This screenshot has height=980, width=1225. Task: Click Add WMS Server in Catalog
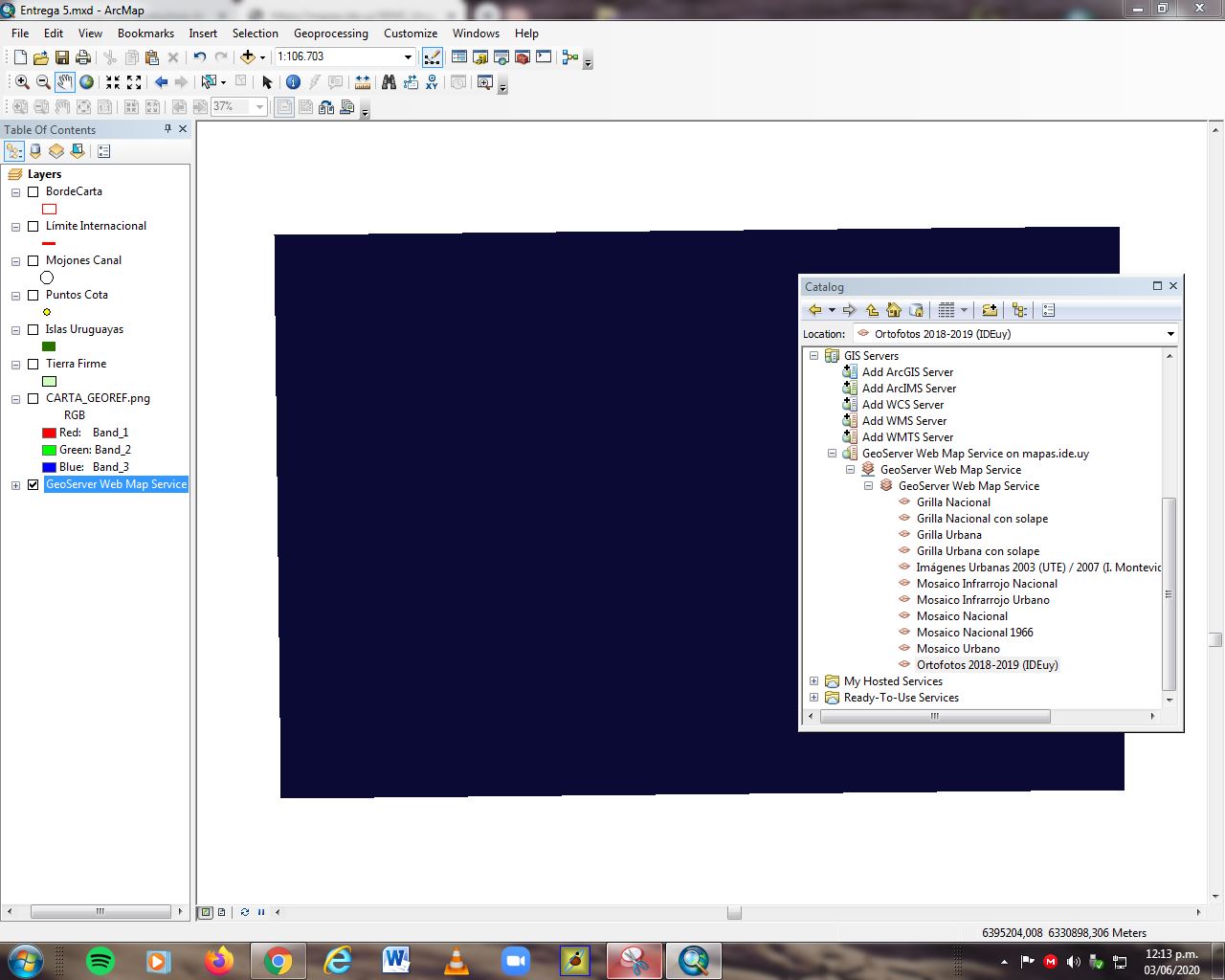[x=904, y=421]
